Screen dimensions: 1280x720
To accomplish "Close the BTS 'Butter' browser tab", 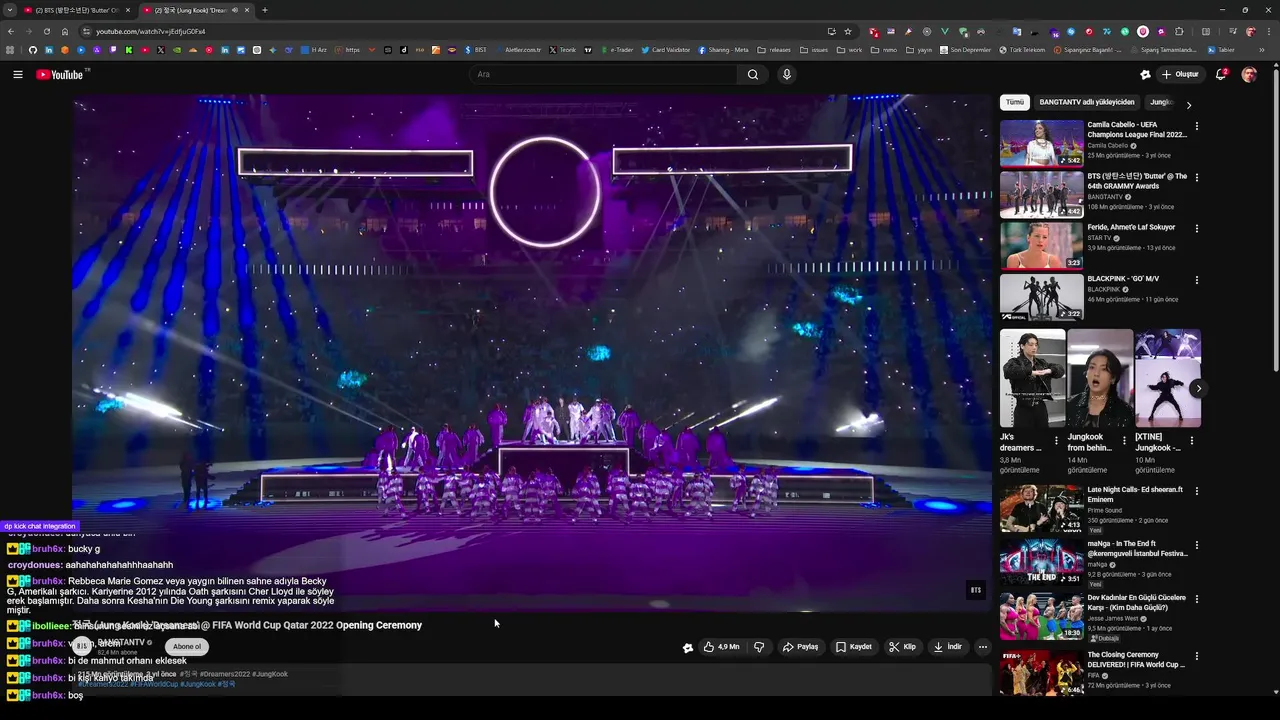I will tap(127, 10).
